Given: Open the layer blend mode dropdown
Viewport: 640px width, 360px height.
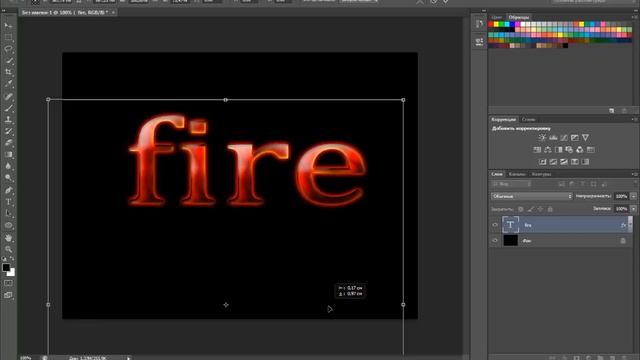Looking at the screenshot, I should click(532, 196).
